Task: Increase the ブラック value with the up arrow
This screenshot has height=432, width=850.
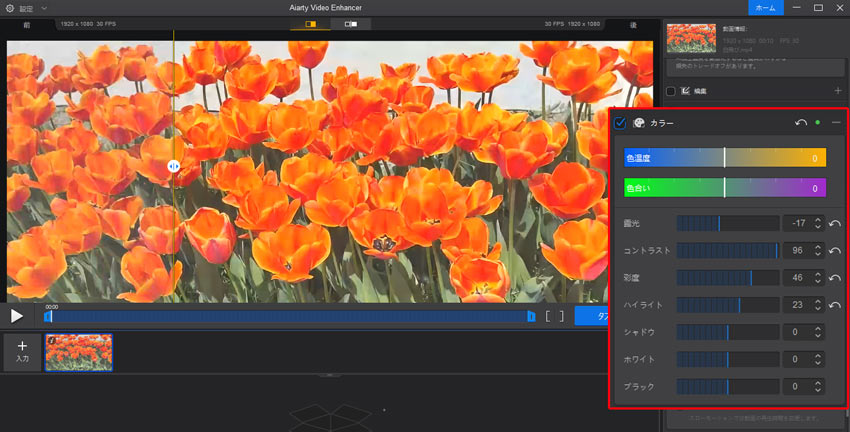Action: [818, 383]
